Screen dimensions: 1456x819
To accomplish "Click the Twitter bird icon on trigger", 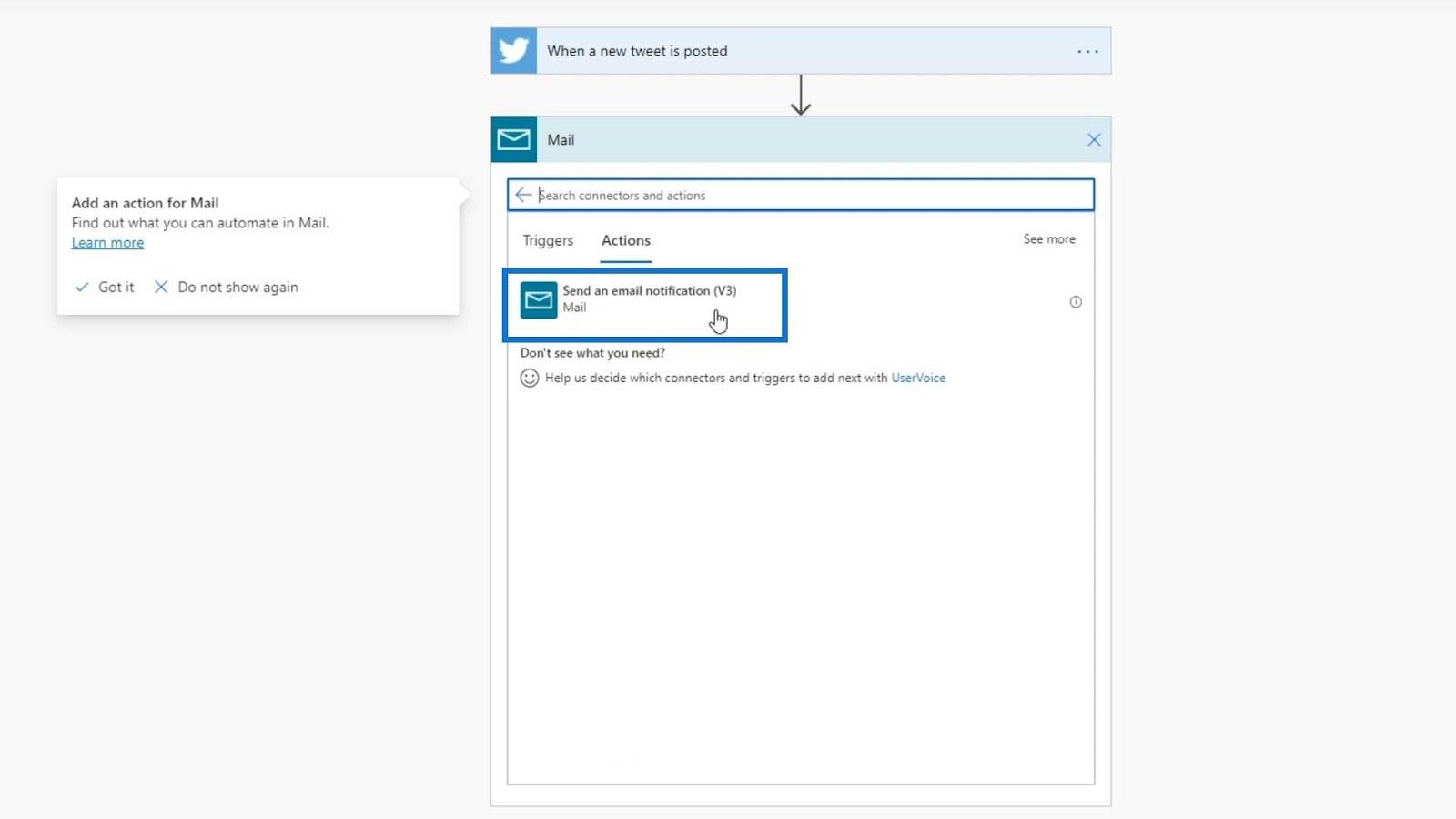I will 514,51.
